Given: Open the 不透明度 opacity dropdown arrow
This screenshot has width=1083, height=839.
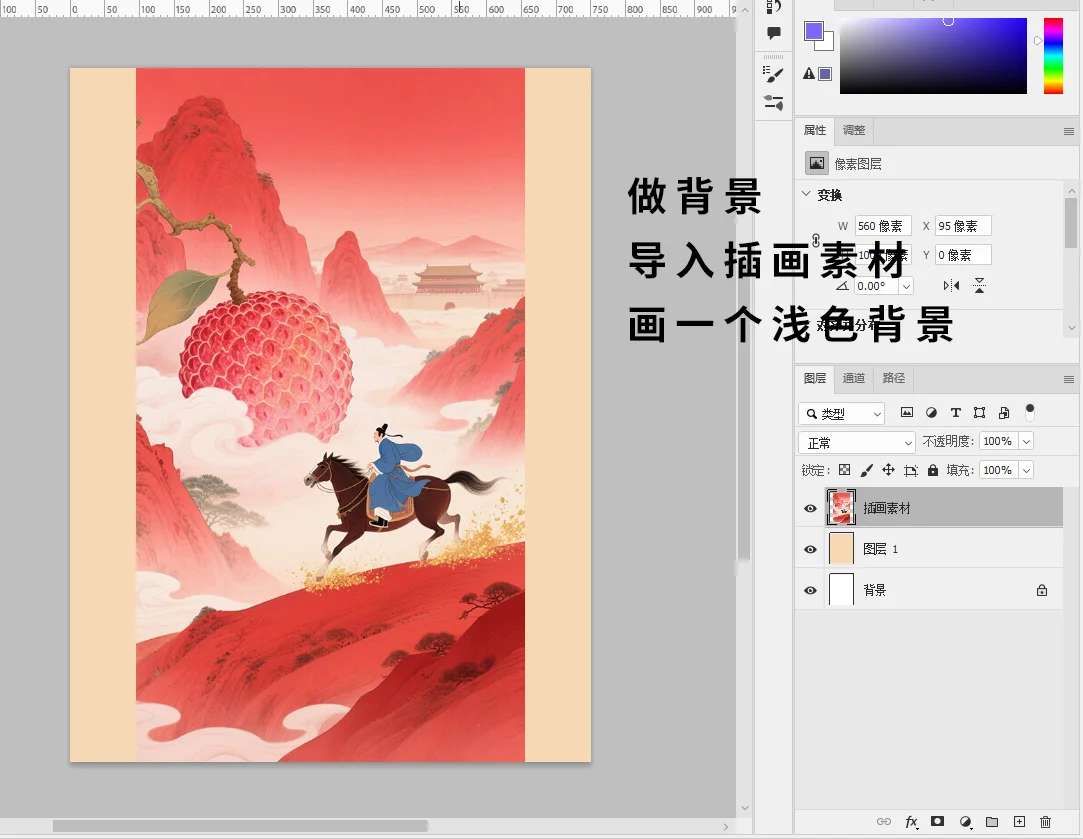Looking at the screenshot, I should [1026, 441].
